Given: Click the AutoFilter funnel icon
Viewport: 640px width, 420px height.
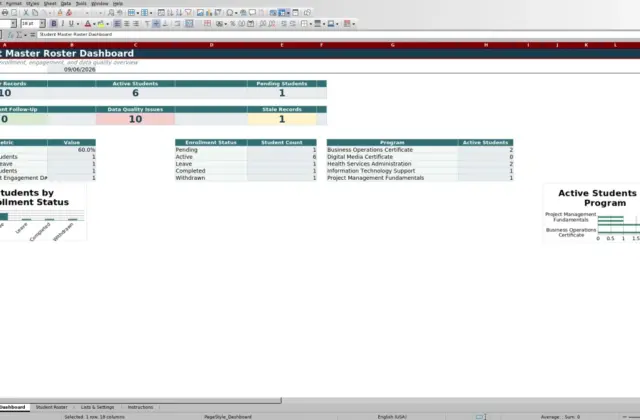Looking at the screenshot, I should click(188, 13).
